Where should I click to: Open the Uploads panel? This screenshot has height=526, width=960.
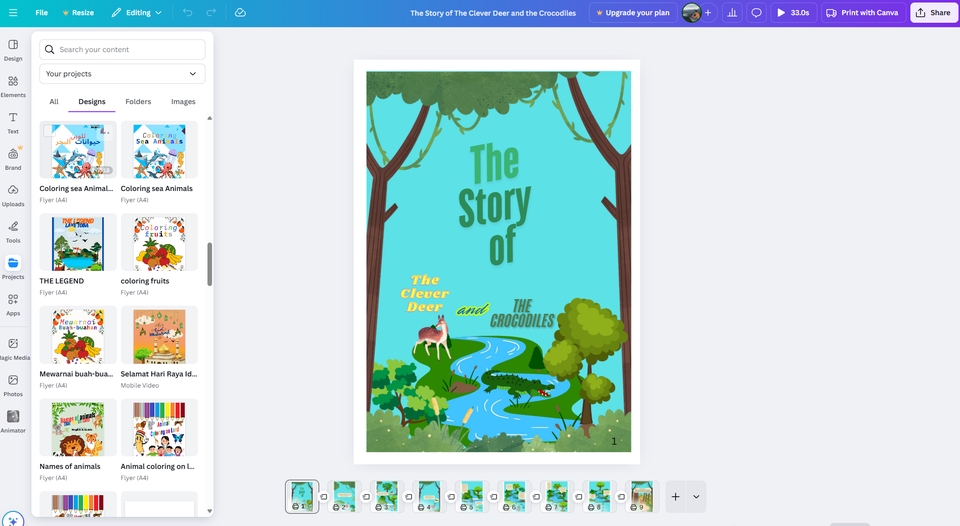[13, 195]
